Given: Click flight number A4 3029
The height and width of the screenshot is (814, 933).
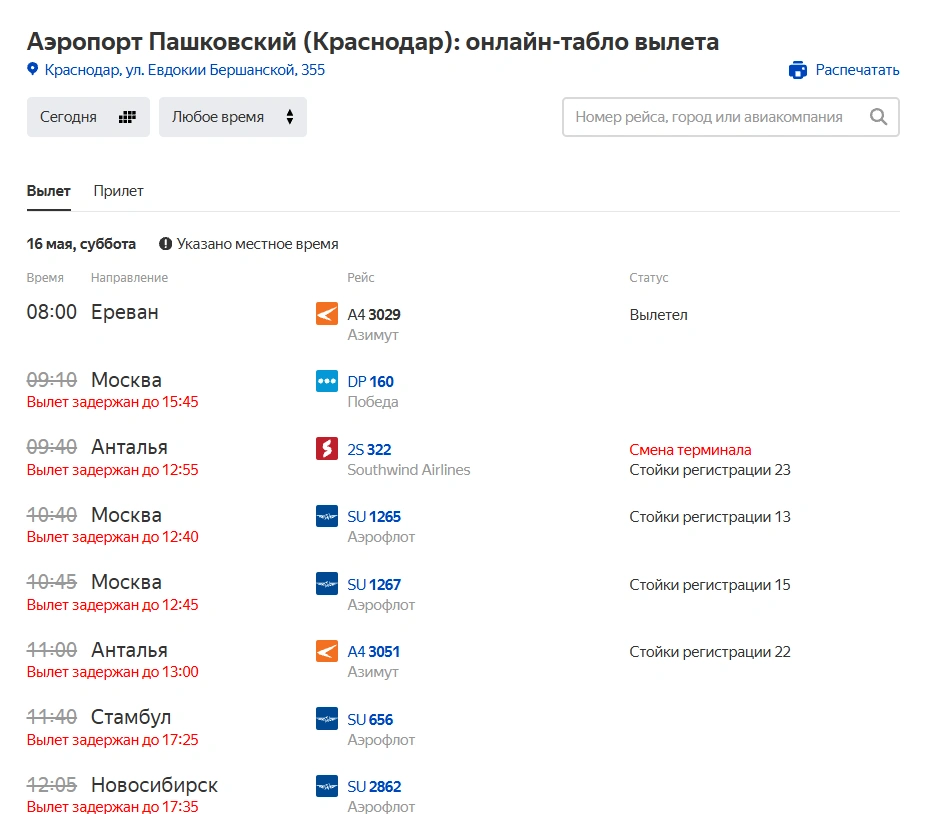Looking at the screenshot, I should tap(374, 314).
